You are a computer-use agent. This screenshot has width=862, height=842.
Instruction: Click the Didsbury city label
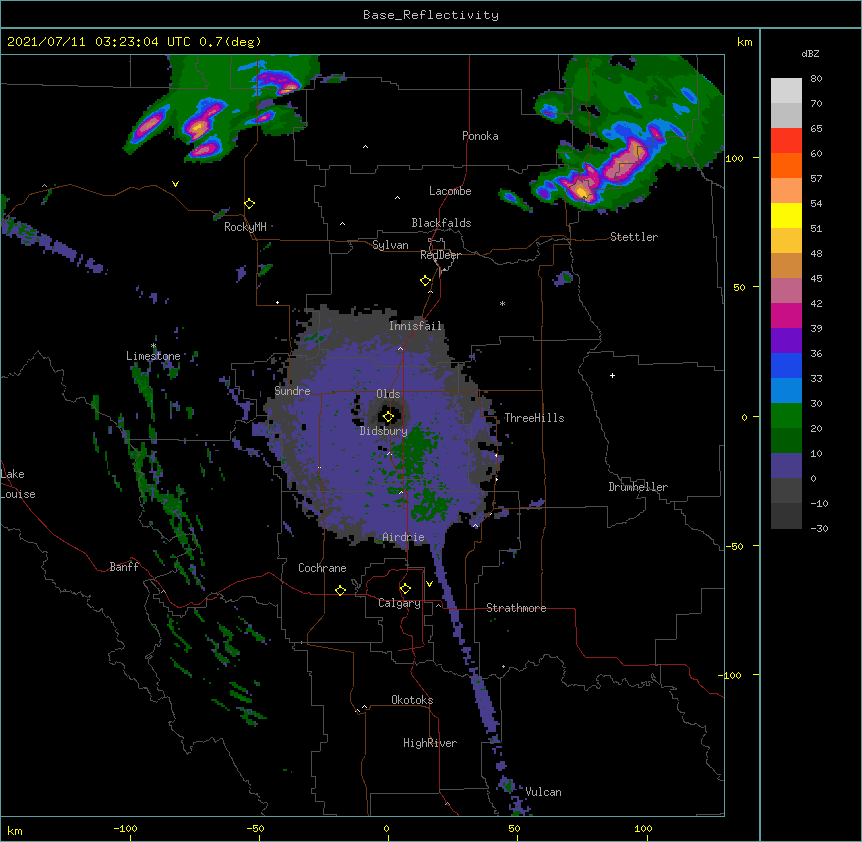pos(383,431)
